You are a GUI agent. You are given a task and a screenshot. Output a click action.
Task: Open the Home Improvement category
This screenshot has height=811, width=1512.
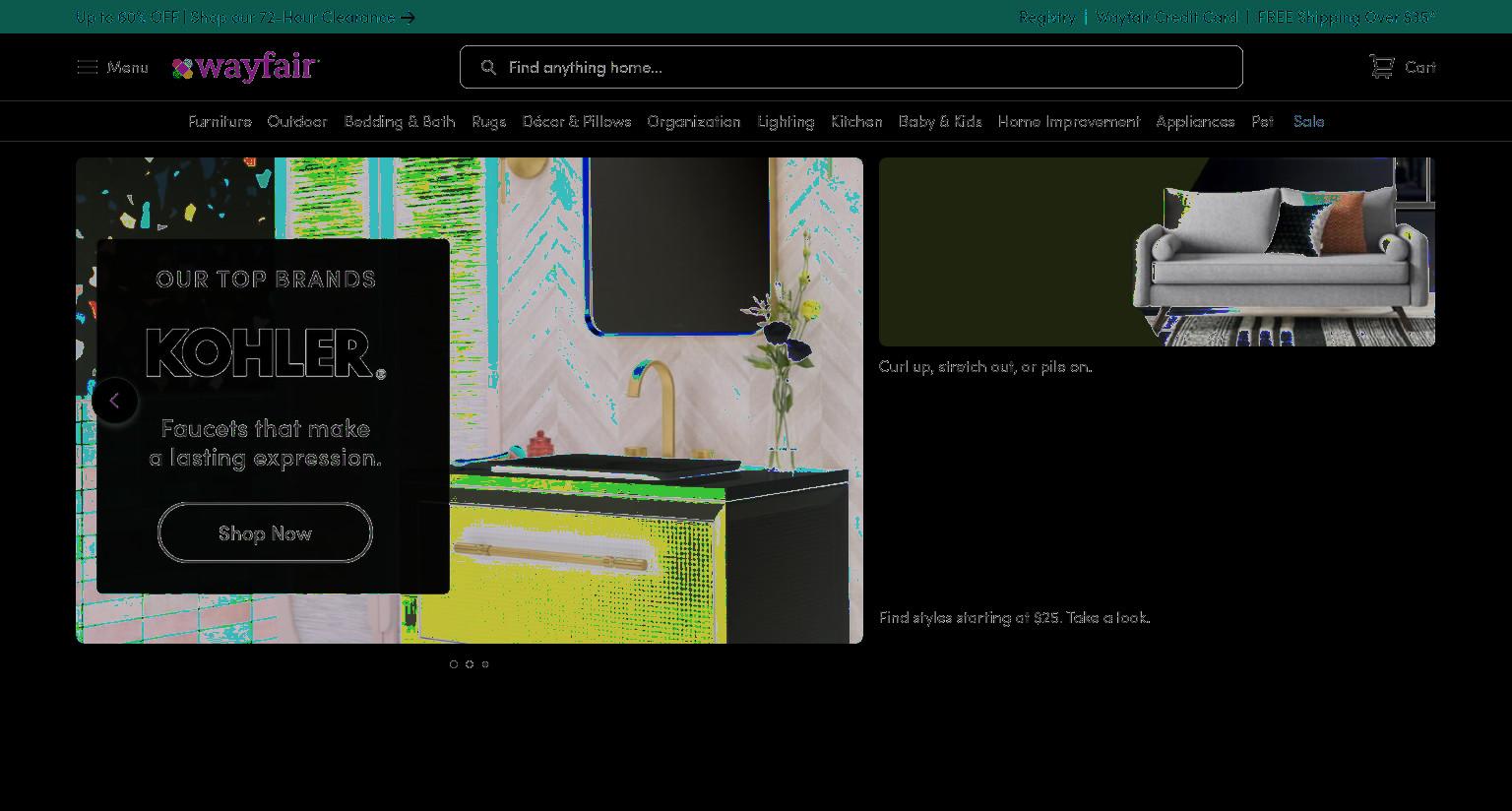tap(1069, 121)
